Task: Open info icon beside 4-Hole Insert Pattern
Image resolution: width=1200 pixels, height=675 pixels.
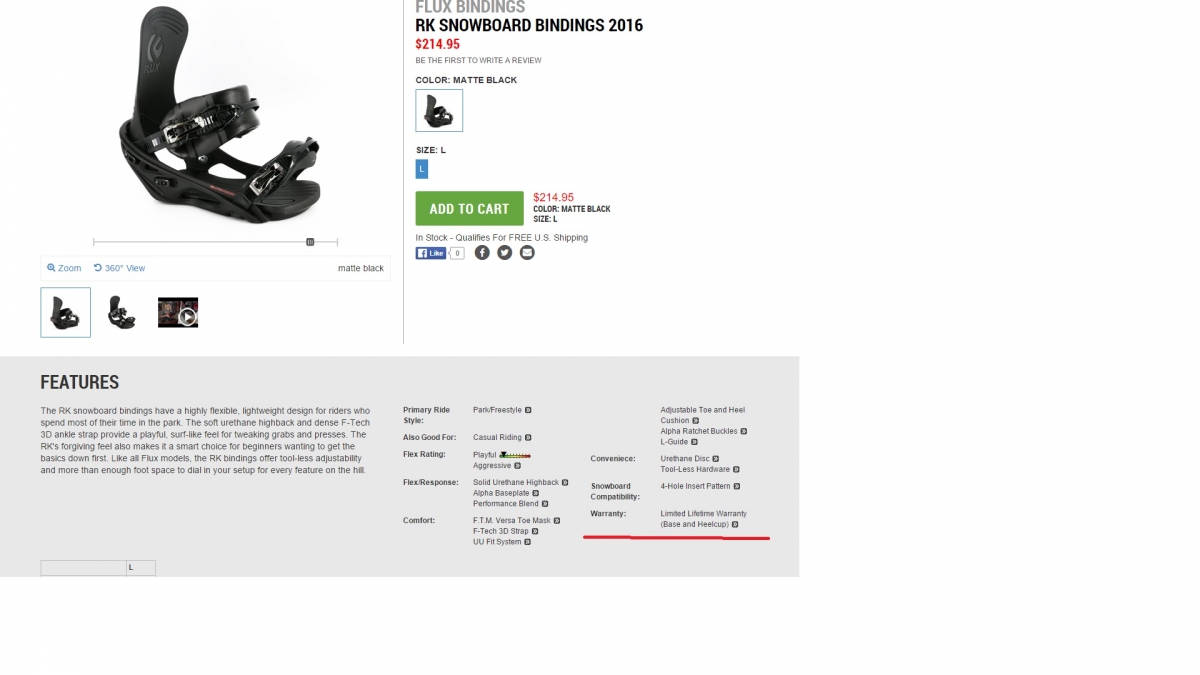Action: (x=737, y=486)
